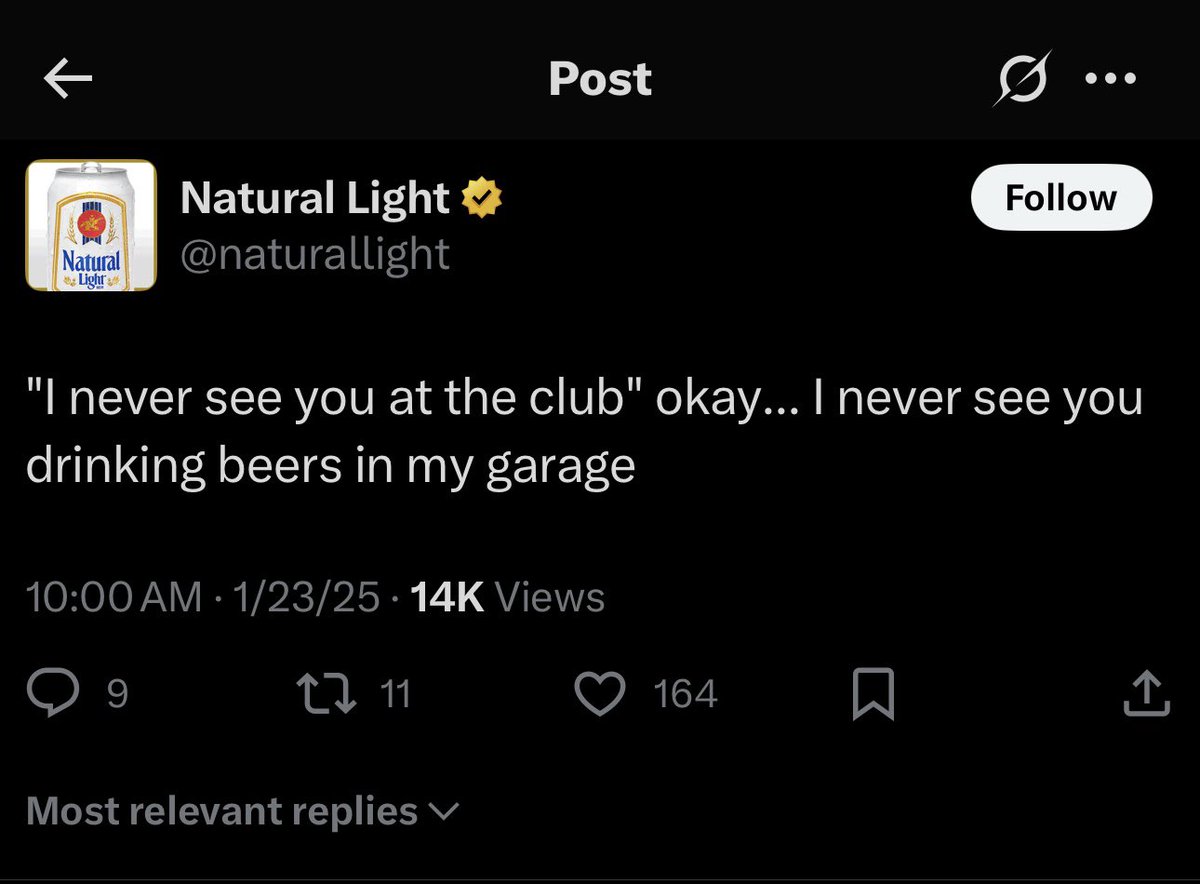View post analytics via 14K Views
This screenshot has width=1200, height=884.
(508, 597)
